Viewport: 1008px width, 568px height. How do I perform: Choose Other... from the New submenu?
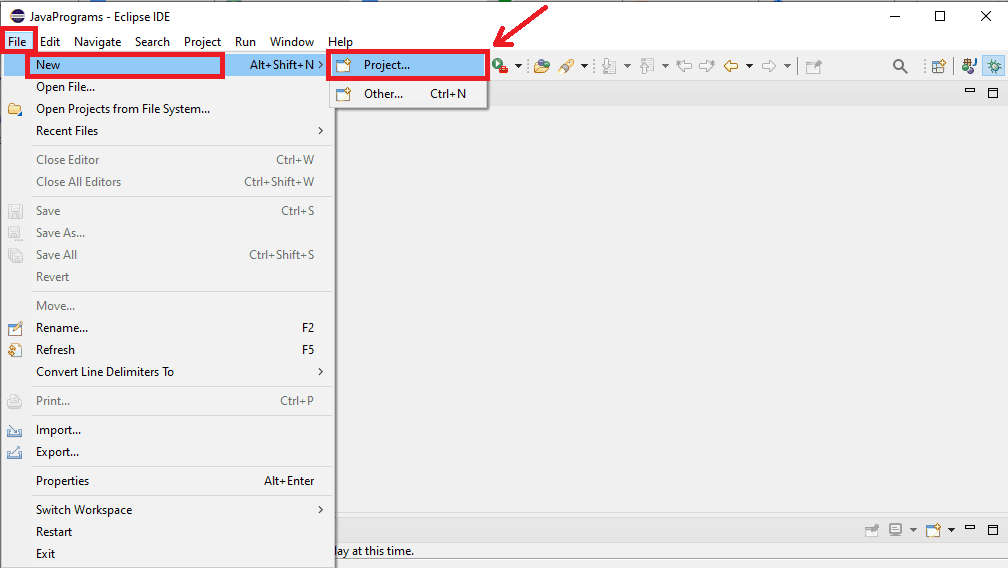click(x=408, y=94)
